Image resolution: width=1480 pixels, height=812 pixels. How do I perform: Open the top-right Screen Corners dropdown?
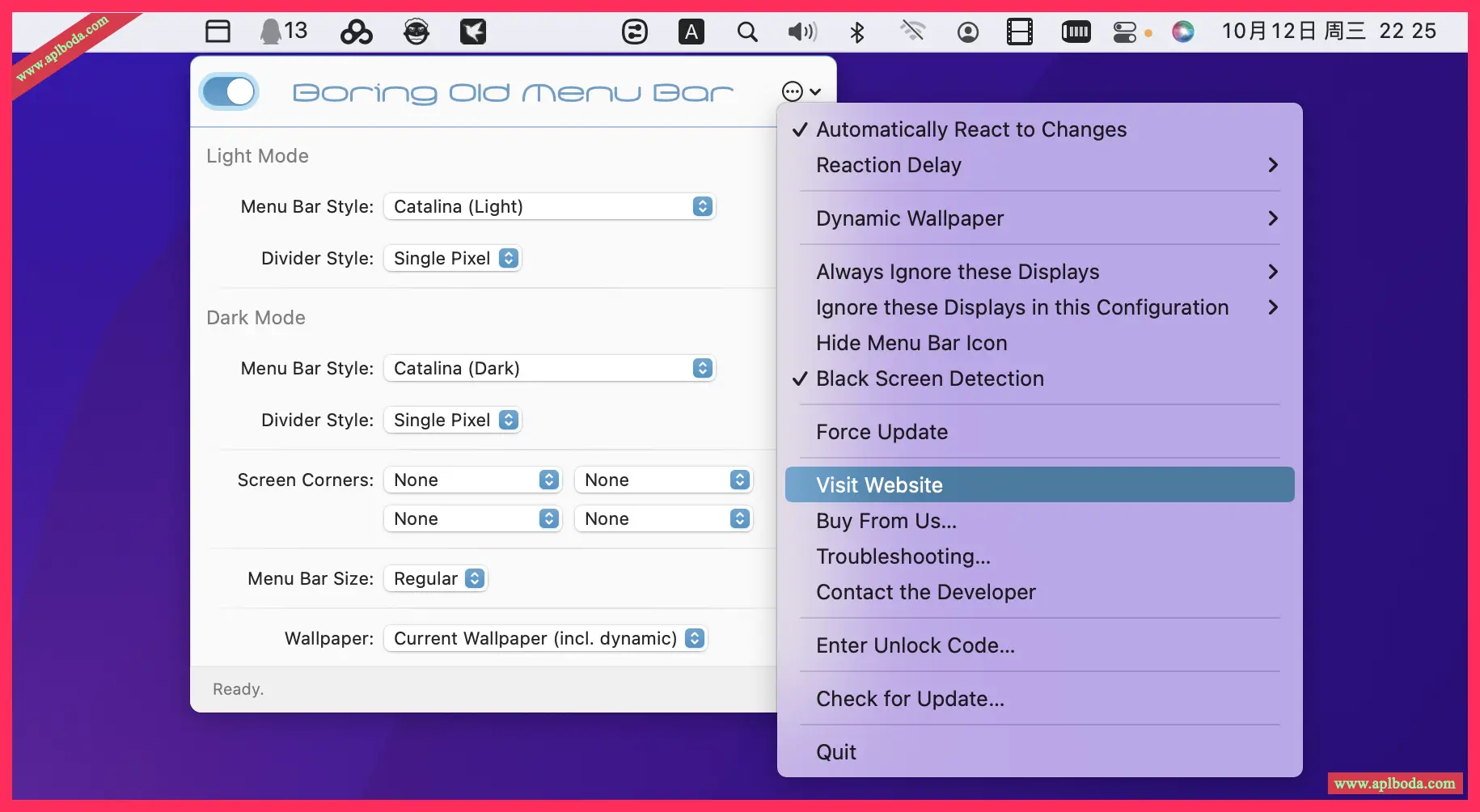click(x=663, y=480)
